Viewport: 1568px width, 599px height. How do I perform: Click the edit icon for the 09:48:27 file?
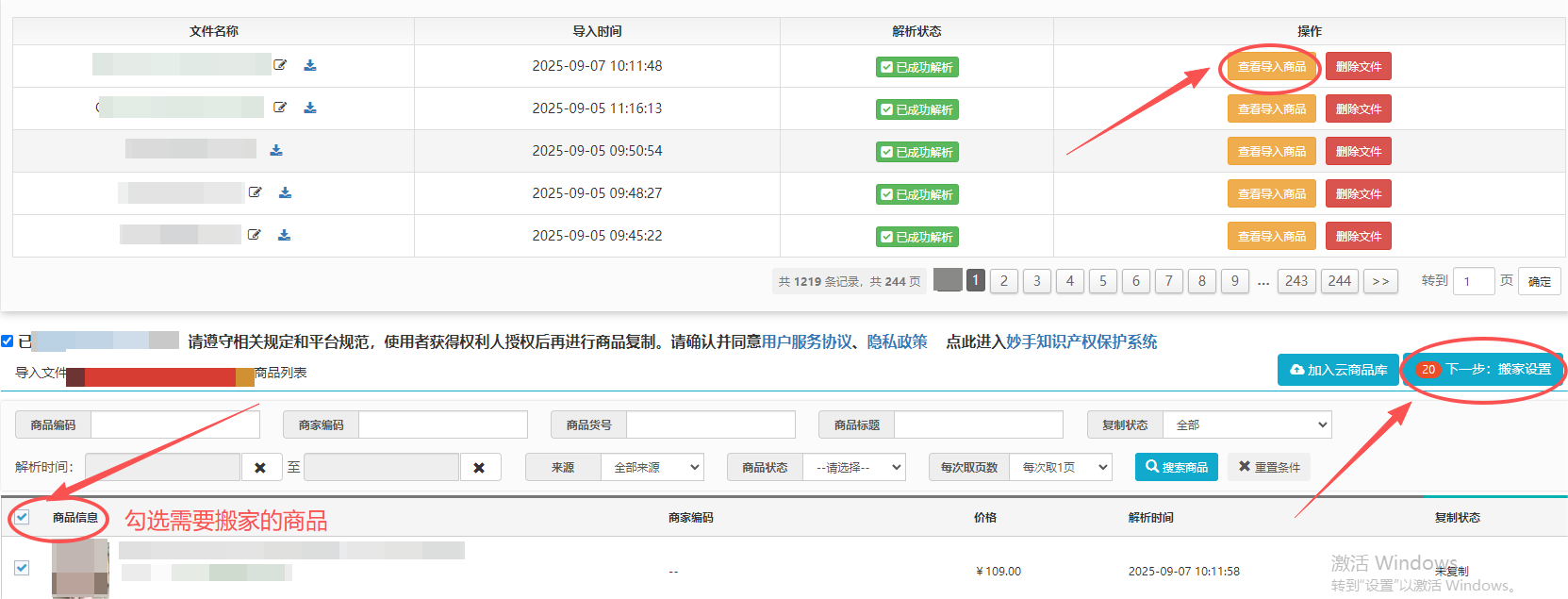(255, 192)
